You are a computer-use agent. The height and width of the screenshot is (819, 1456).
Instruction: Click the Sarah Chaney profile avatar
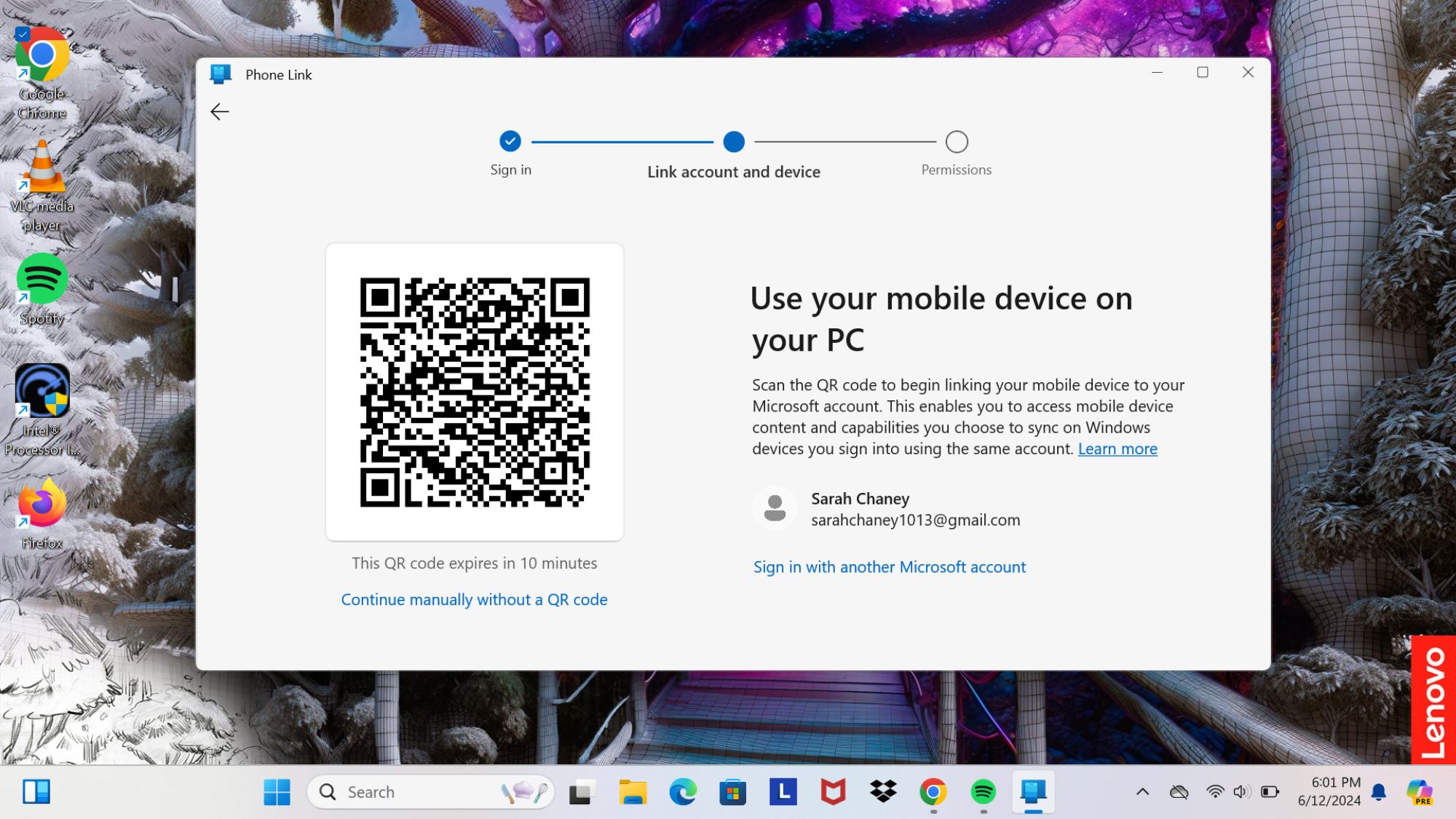point(775,508)
